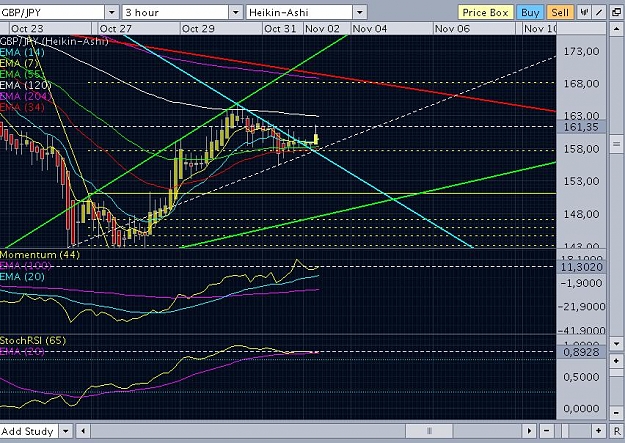The image size is (625, 443).
Task: Click the 148,00 price axis label
Action: 581,215
